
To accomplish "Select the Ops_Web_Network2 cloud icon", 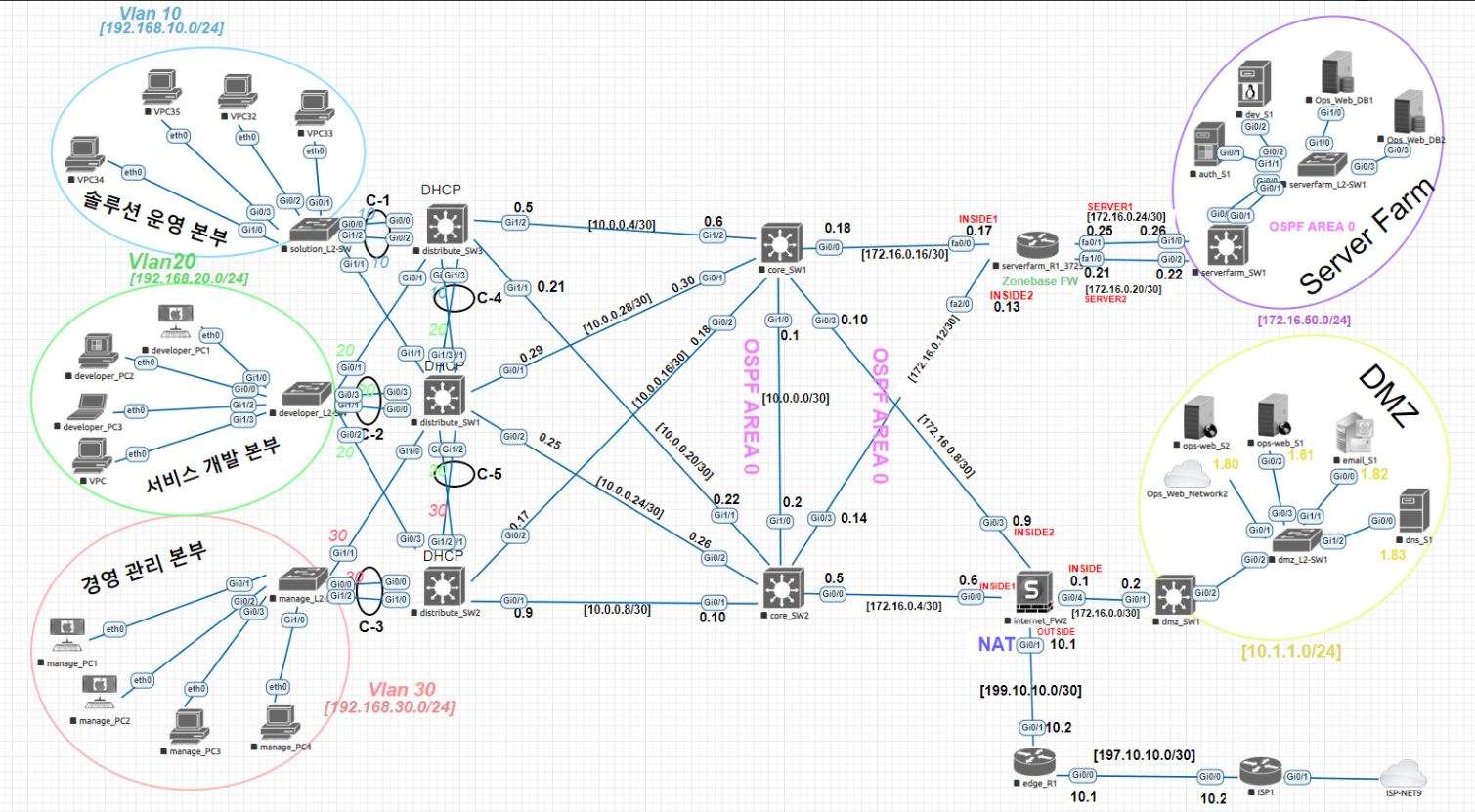I will pyautogui.click(x=1187, y=473).
